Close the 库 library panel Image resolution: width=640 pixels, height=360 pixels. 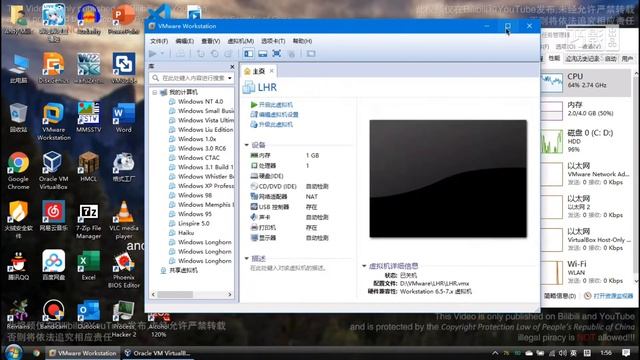232,67
